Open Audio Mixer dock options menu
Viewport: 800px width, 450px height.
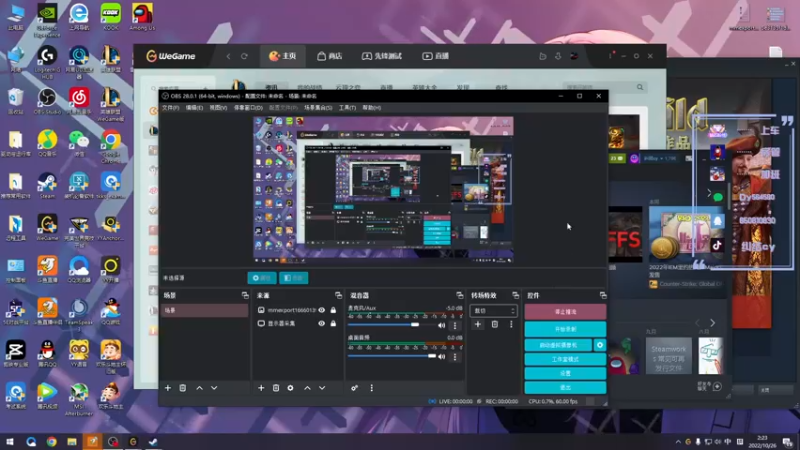pos(371,388)
